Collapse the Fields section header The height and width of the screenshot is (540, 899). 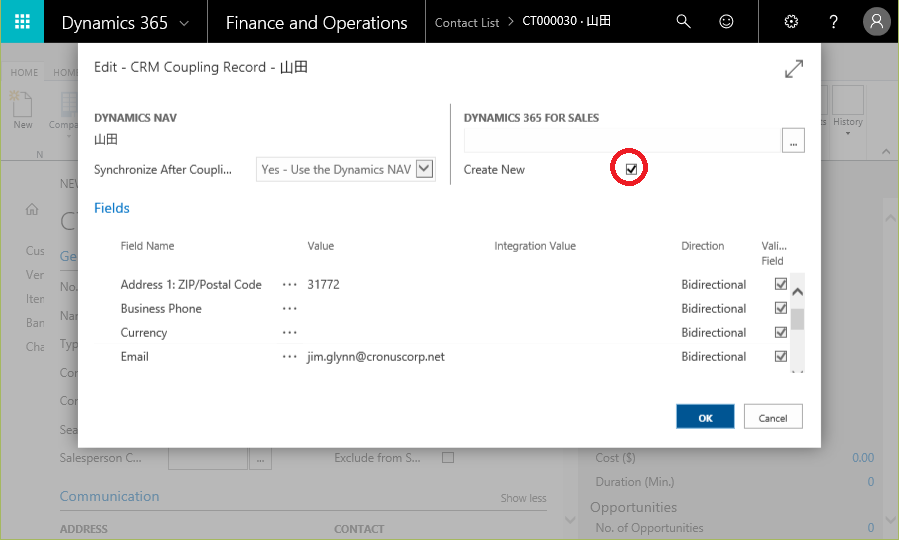[x=112, y=208]
